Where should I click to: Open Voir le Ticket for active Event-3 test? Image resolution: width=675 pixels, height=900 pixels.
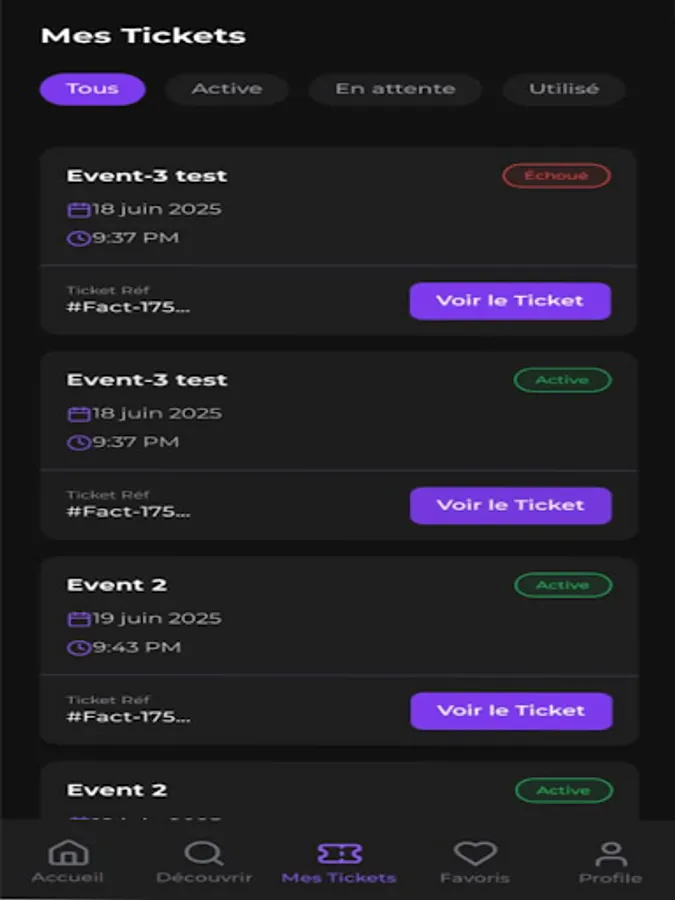(x=510, y=506)
